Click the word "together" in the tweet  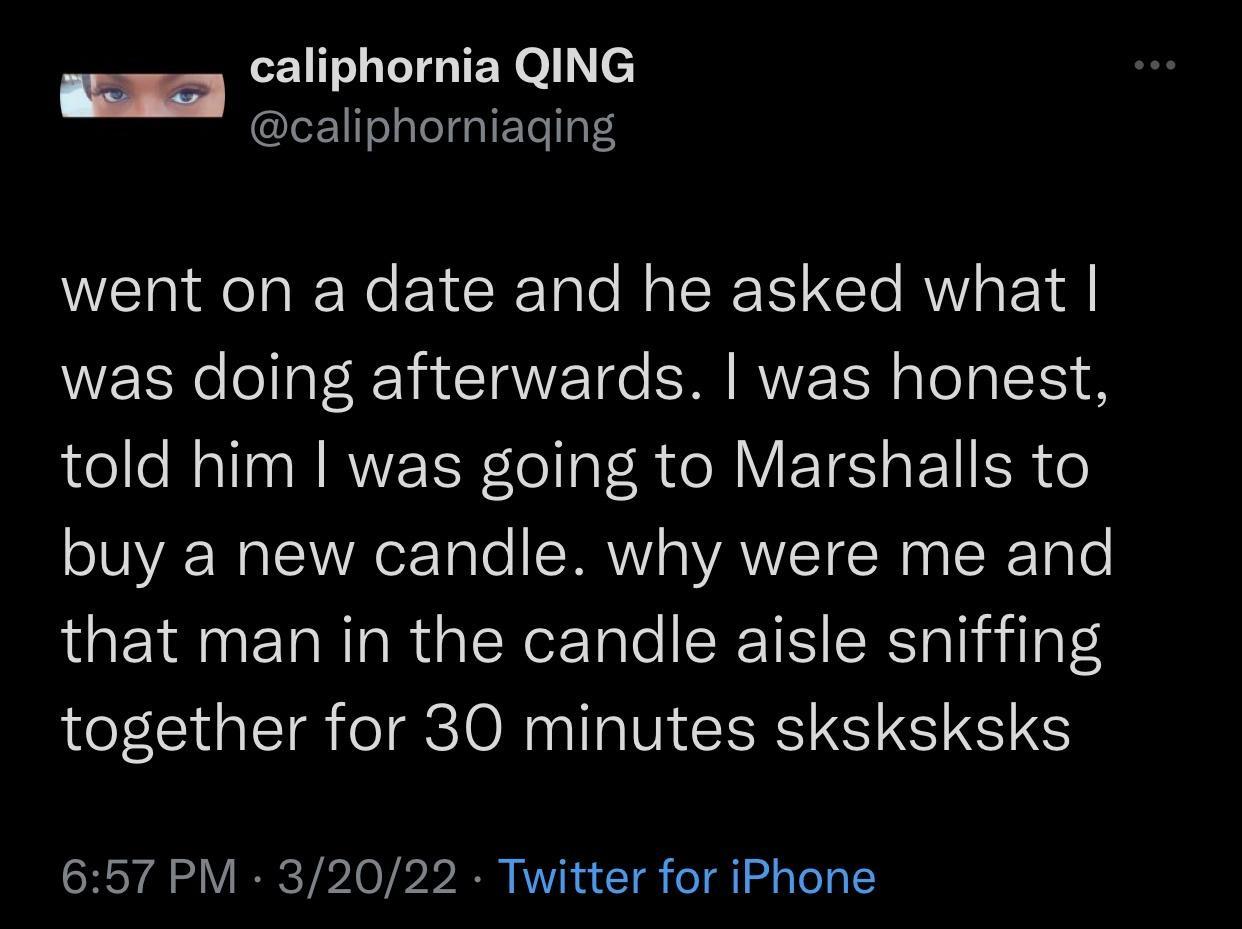click(178, 730)
